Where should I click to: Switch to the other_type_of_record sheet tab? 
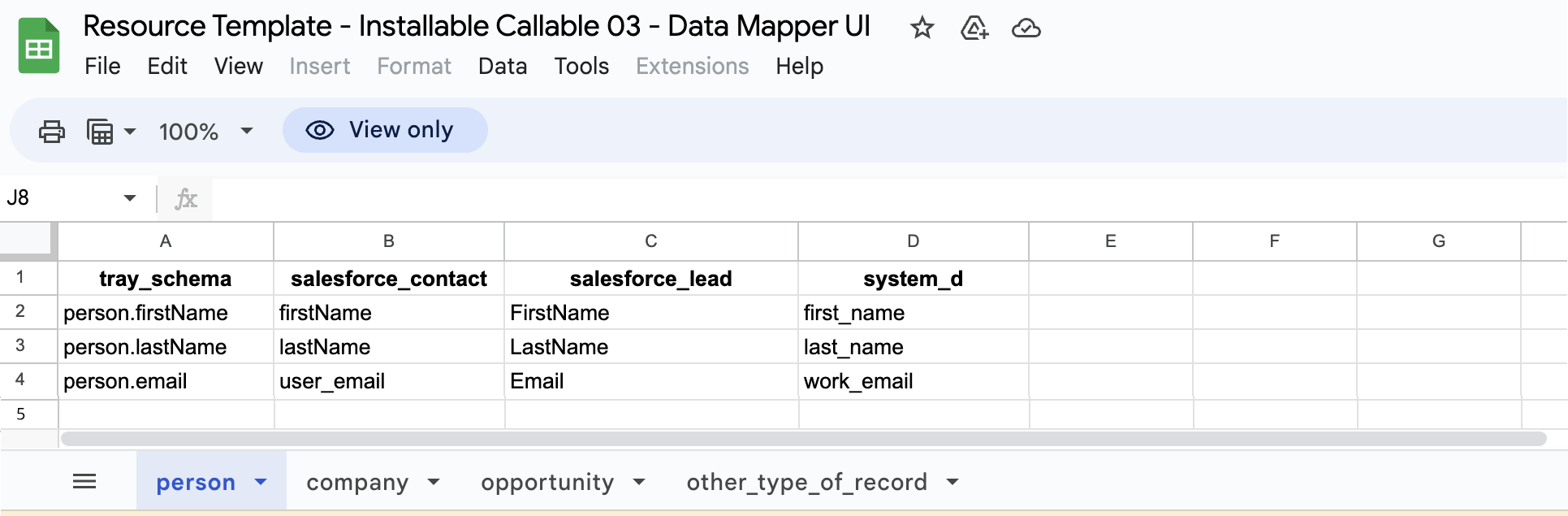click(x=806, y=482)
